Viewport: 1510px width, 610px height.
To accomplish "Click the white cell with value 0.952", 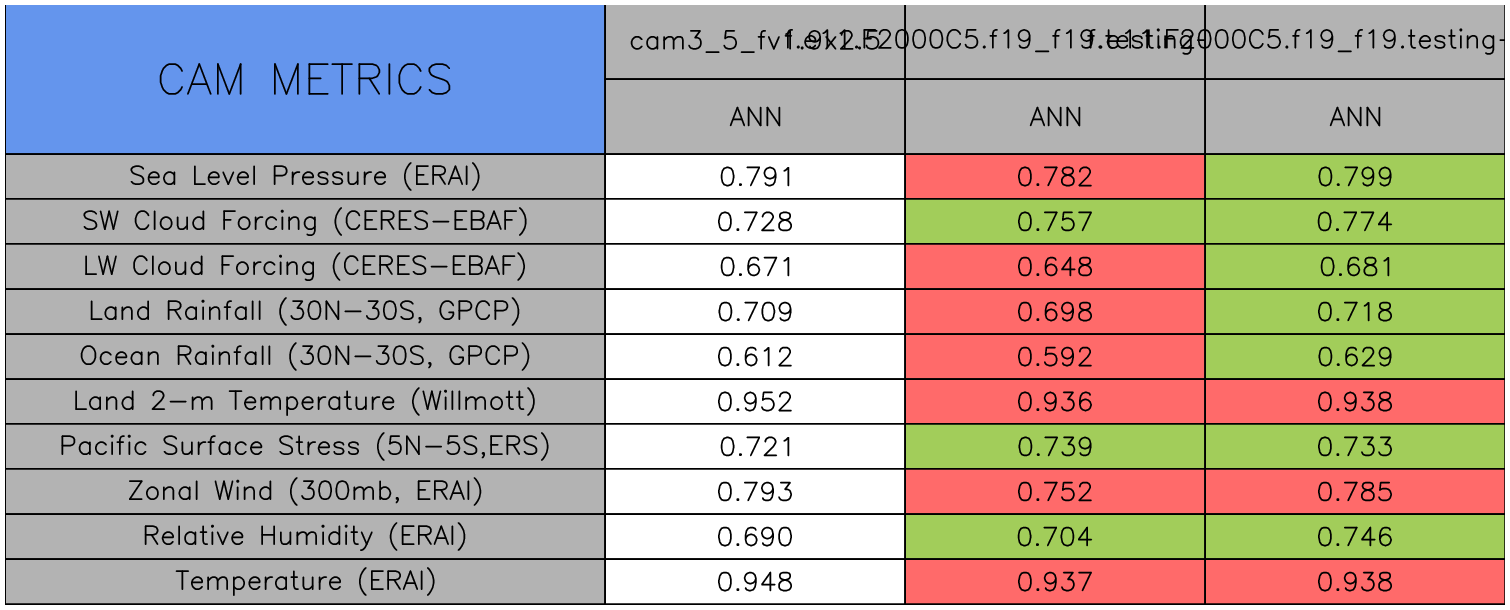I will click(x=755, y=402).
